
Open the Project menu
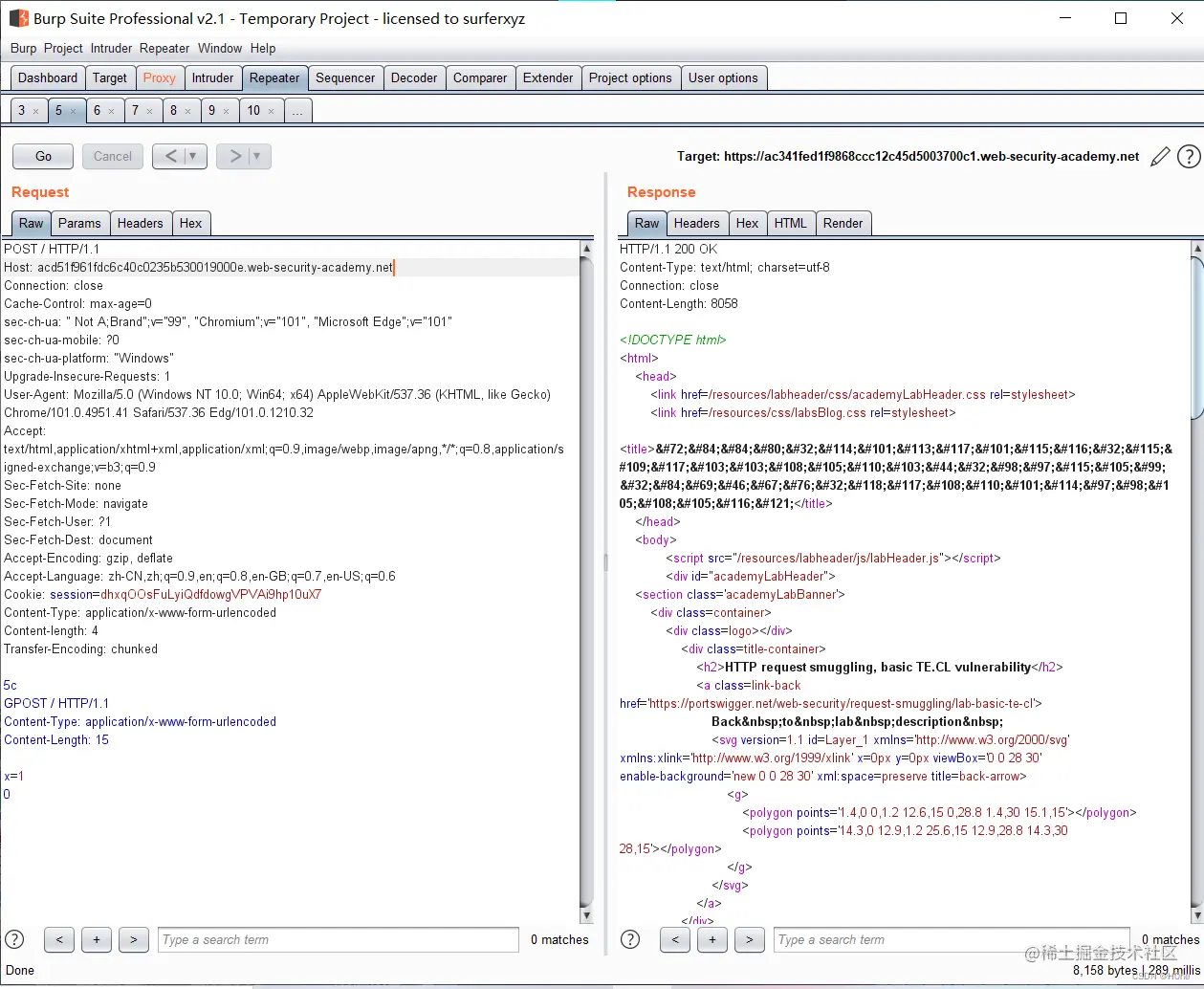pyautogui.click(x=63, y=48)
